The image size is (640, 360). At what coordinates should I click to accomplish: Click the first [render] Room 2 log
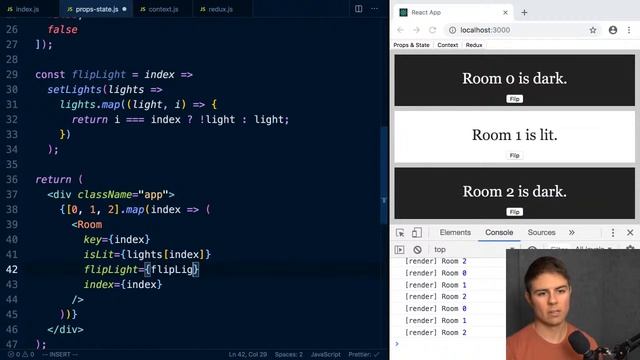(x=435, y=261)
